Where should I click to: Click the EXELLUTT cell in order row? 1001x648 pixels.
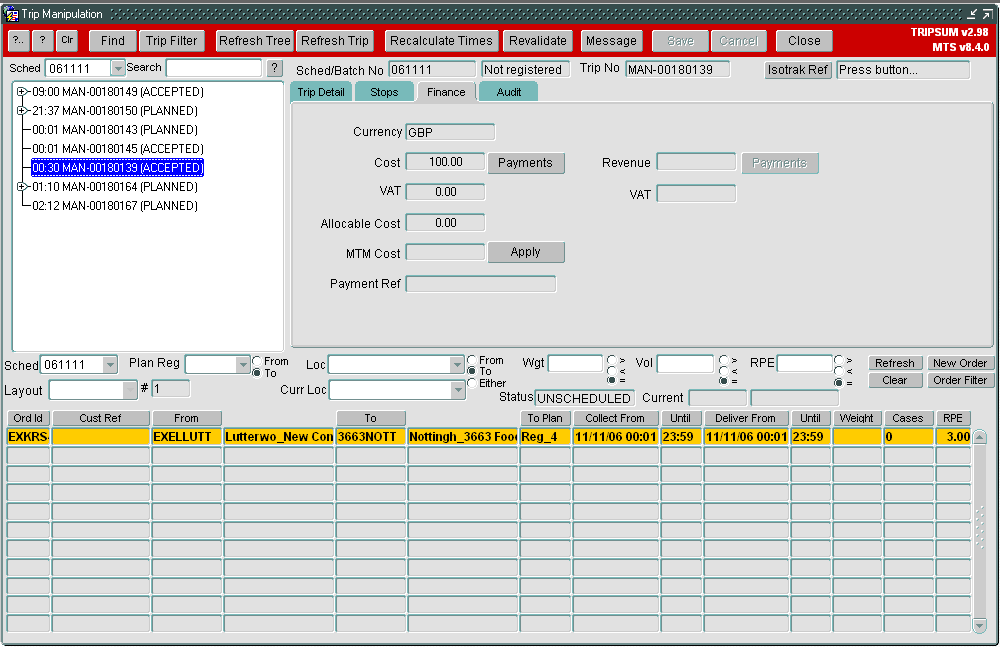click(x=186, y=437)
